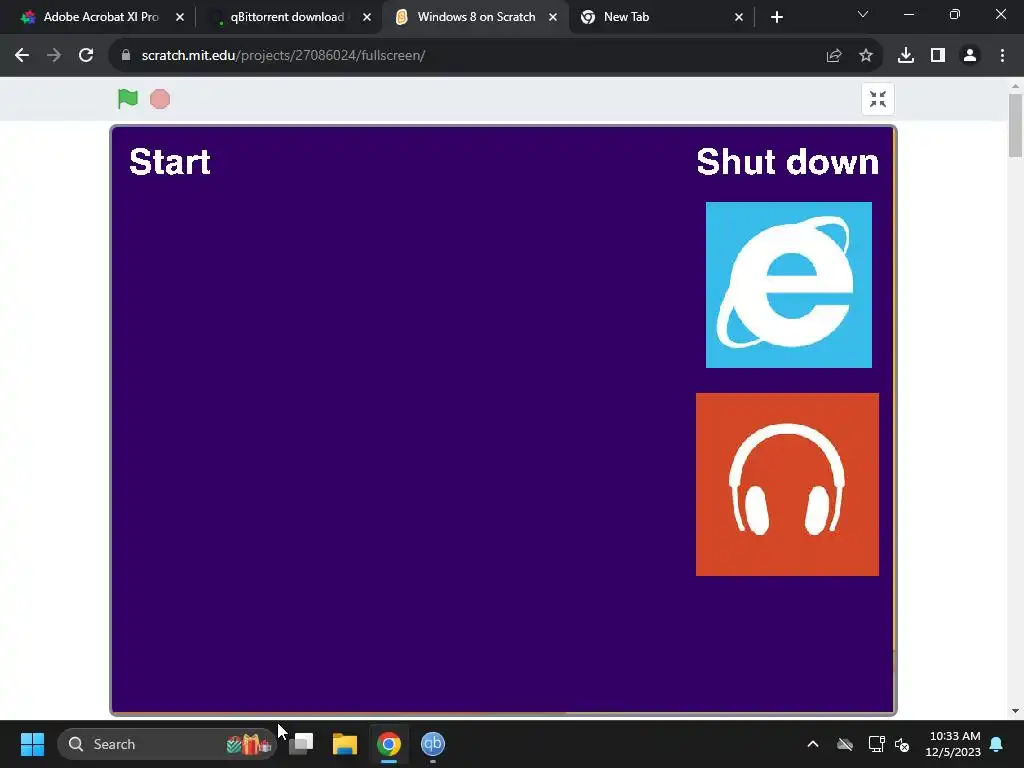Screen dimensions: 1024x768
Task: Share this page icon in address bar
Action: click(834, 56)
